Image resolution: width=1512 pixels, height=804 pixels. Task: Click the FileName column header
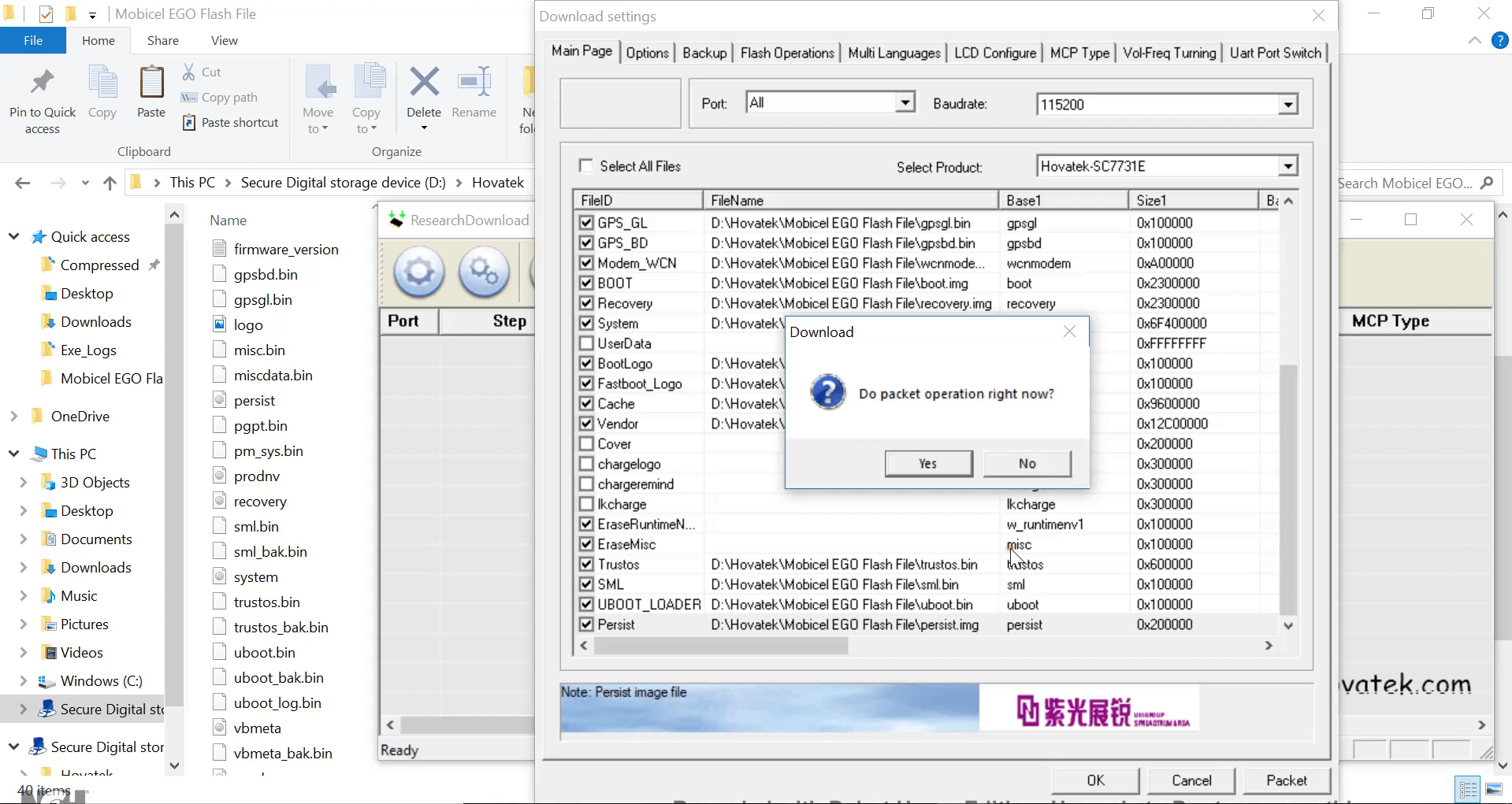(851, 200)
